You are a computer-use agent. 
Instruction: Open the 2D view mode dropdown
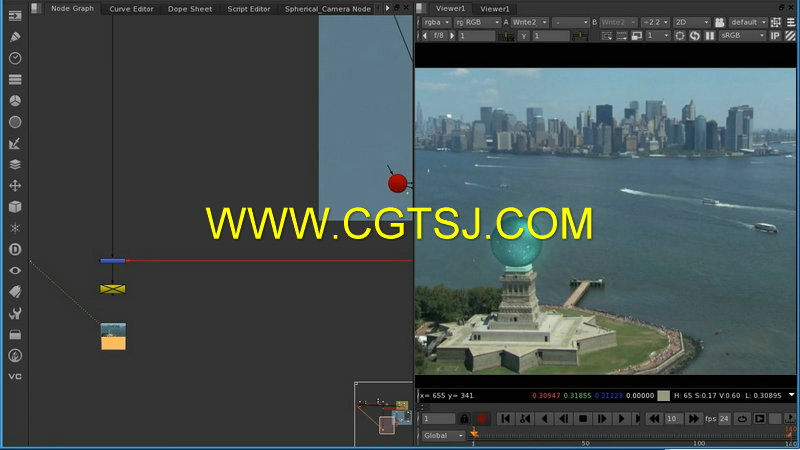point(691,22)
